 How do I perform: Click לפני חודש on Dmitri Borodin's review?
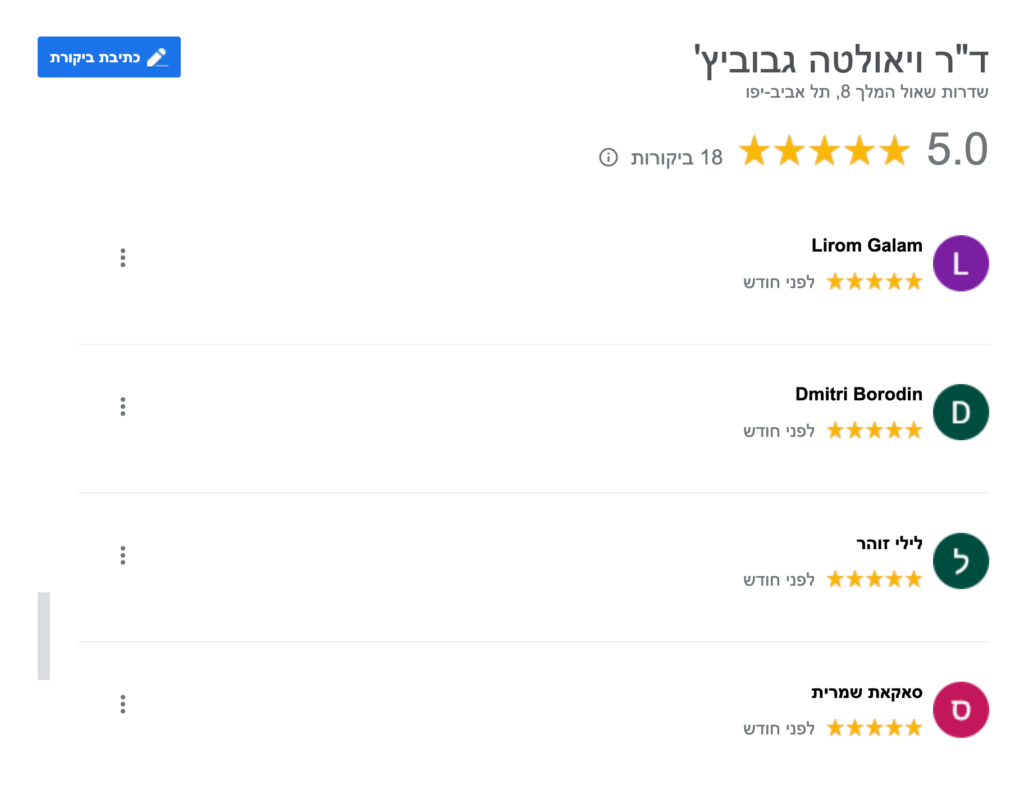click(x=779, y=430)
